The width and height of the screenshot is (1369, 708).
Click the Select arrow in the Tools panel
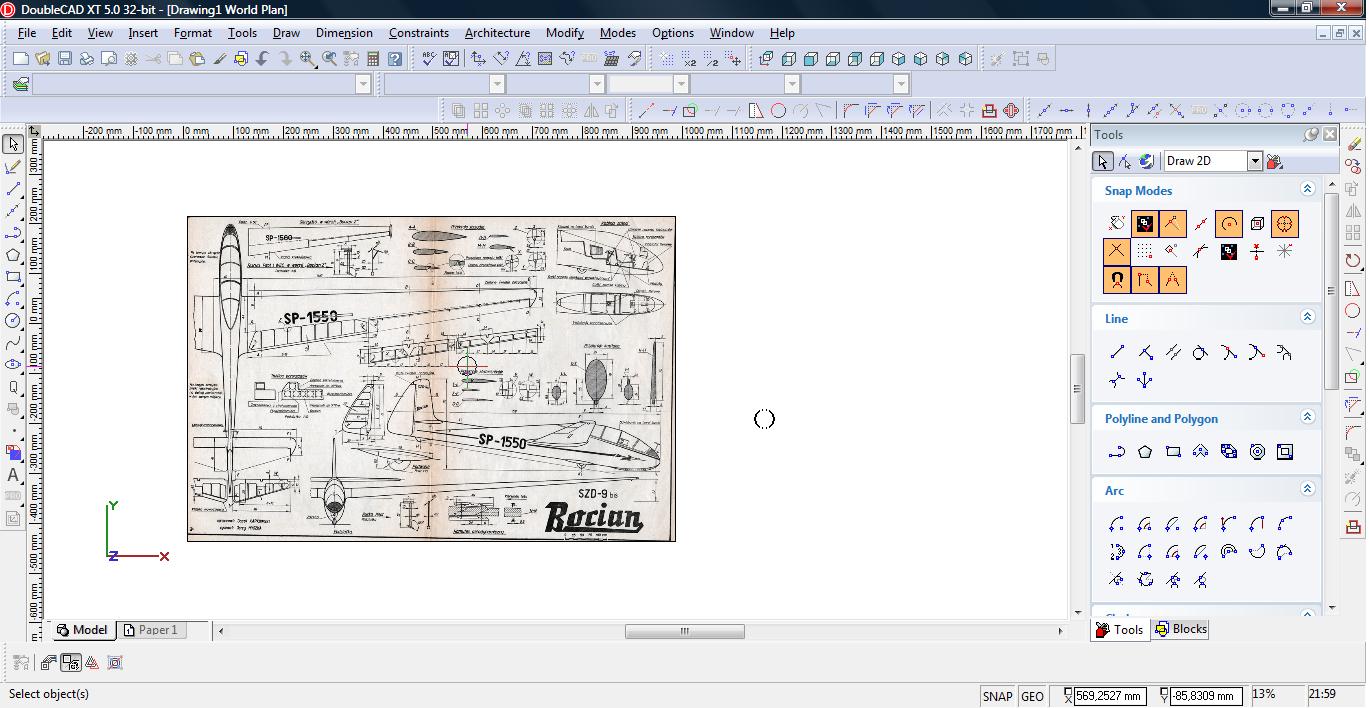[1102, 161]
